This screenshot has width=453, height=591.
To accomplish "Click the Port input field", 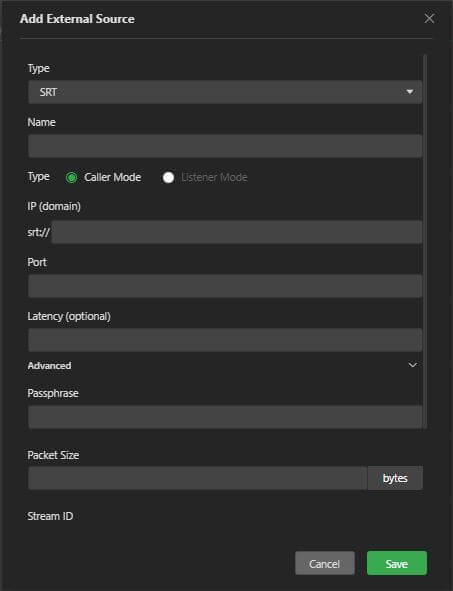I will [225, 286].
